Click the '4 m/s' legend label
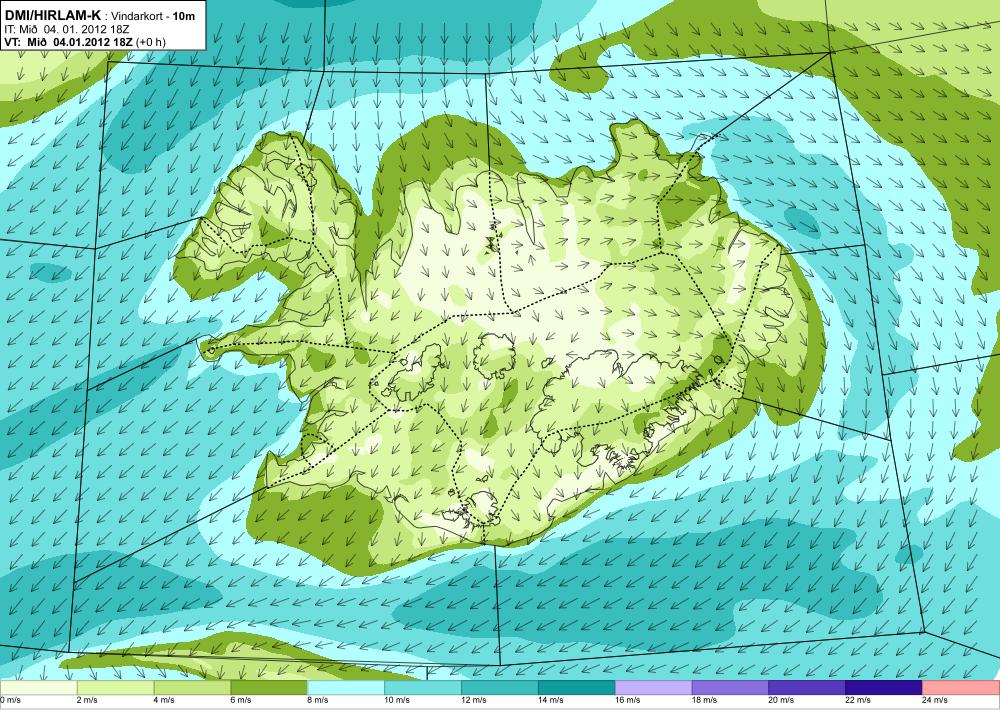The height and width of the screenshot is (710, 1000). pyautogui.click(x=164, y=700)
